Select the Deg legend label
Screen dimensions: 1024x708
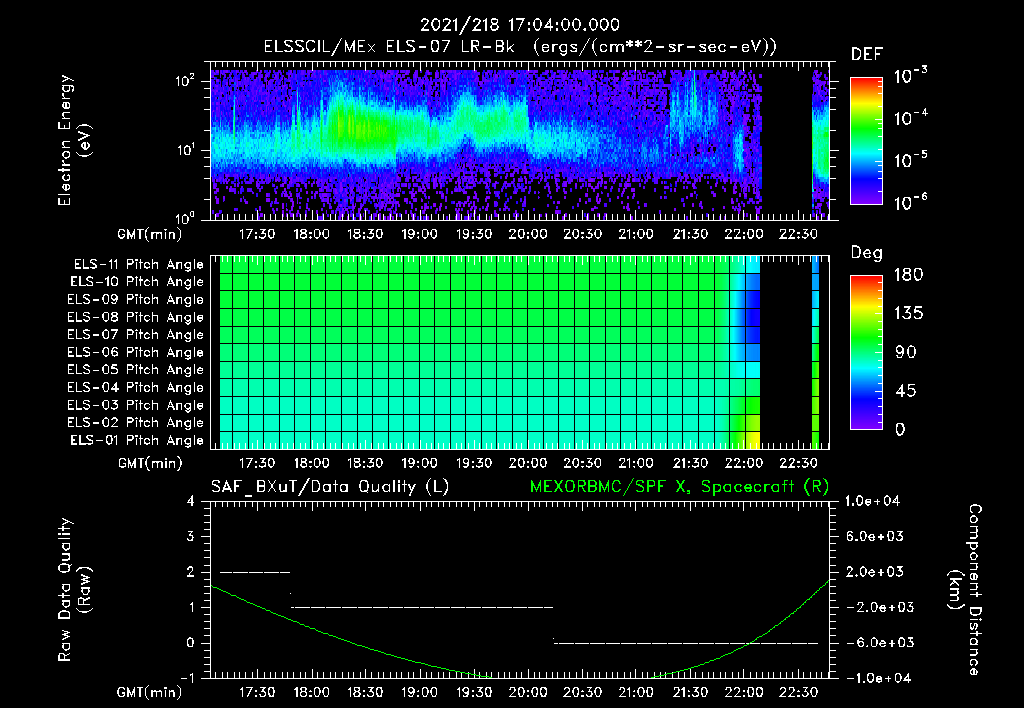pyautogui.click(x=867, y=253)
